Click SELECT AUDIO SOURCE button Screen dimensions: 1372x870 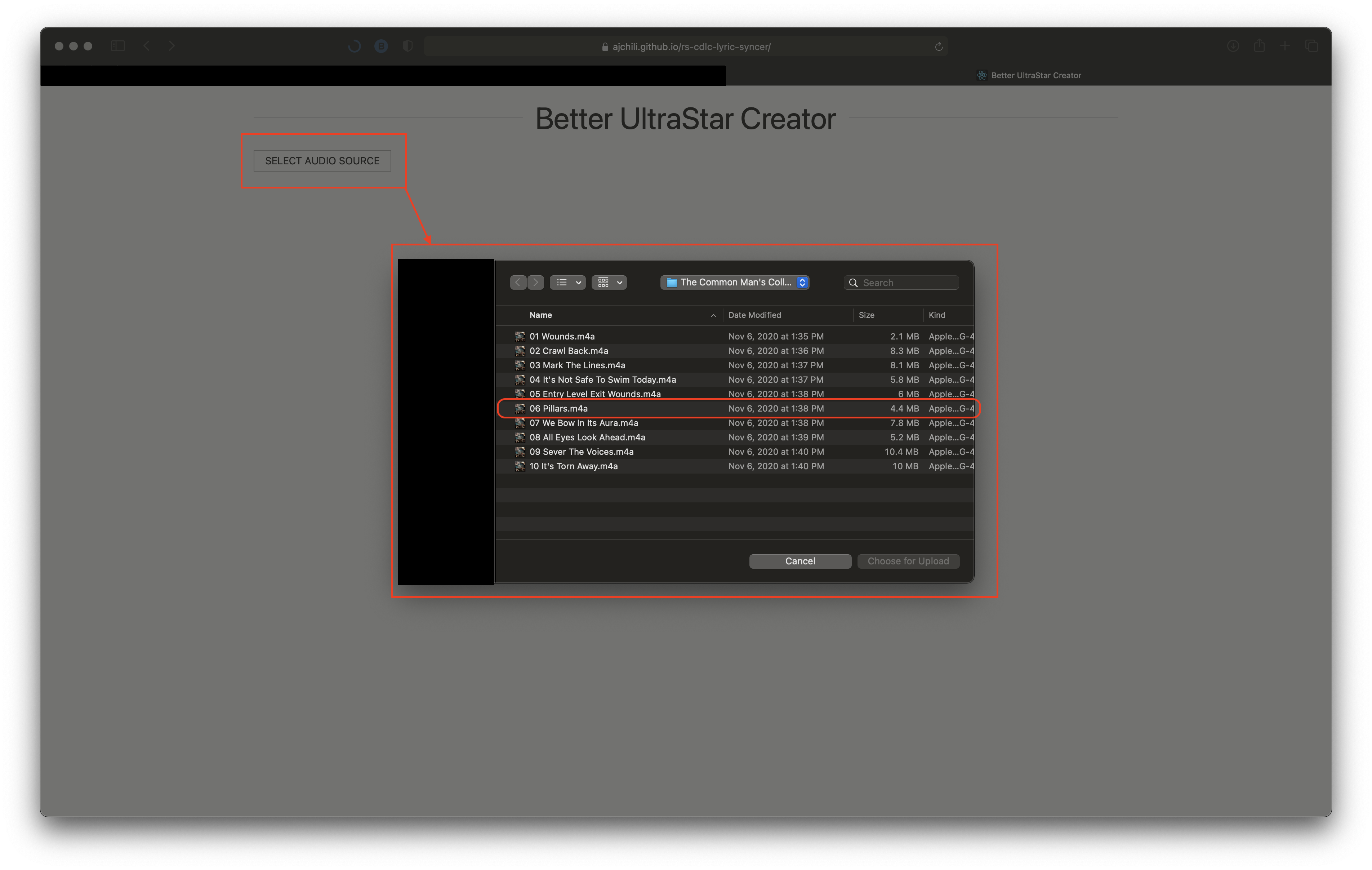[322, 161]
